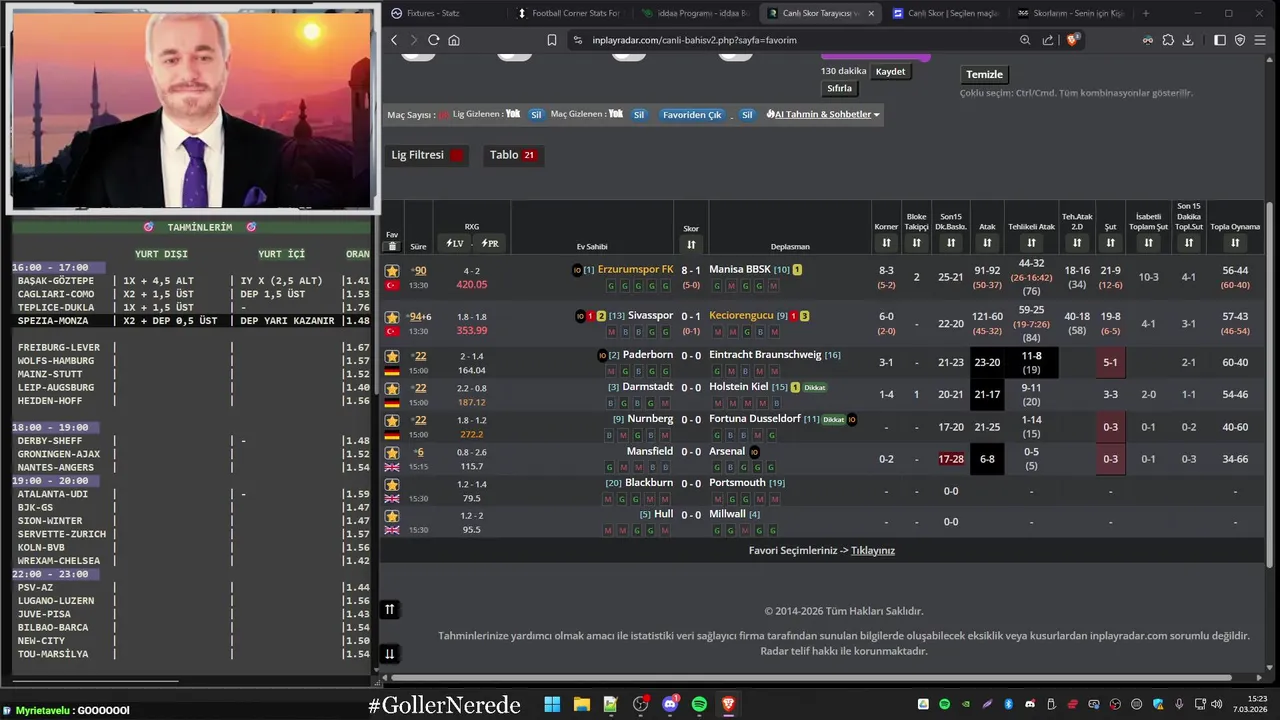Sort by Tehlikeli Atak column arrows
Screen dimensions: 1280x720
tap(1031, 243)
